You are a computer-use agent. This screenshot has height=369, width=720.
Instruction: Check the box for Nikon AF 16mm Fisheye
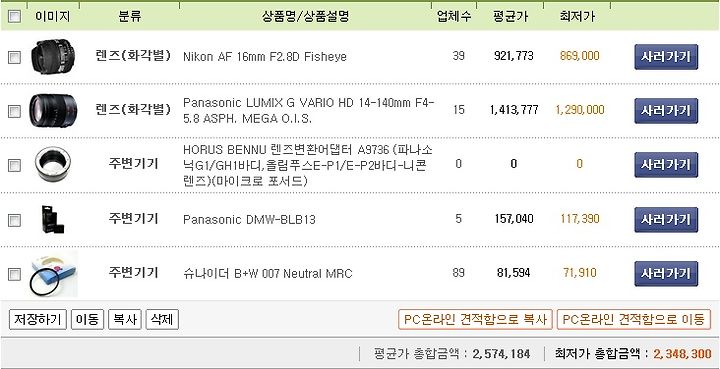click(14, 57)
